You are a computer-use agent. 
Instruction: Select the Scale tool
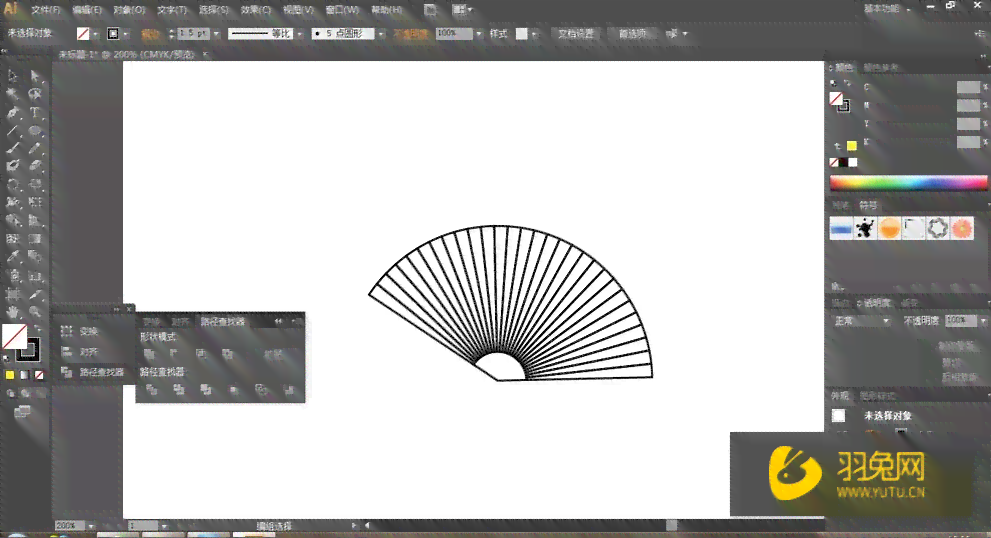click(35, 185)
